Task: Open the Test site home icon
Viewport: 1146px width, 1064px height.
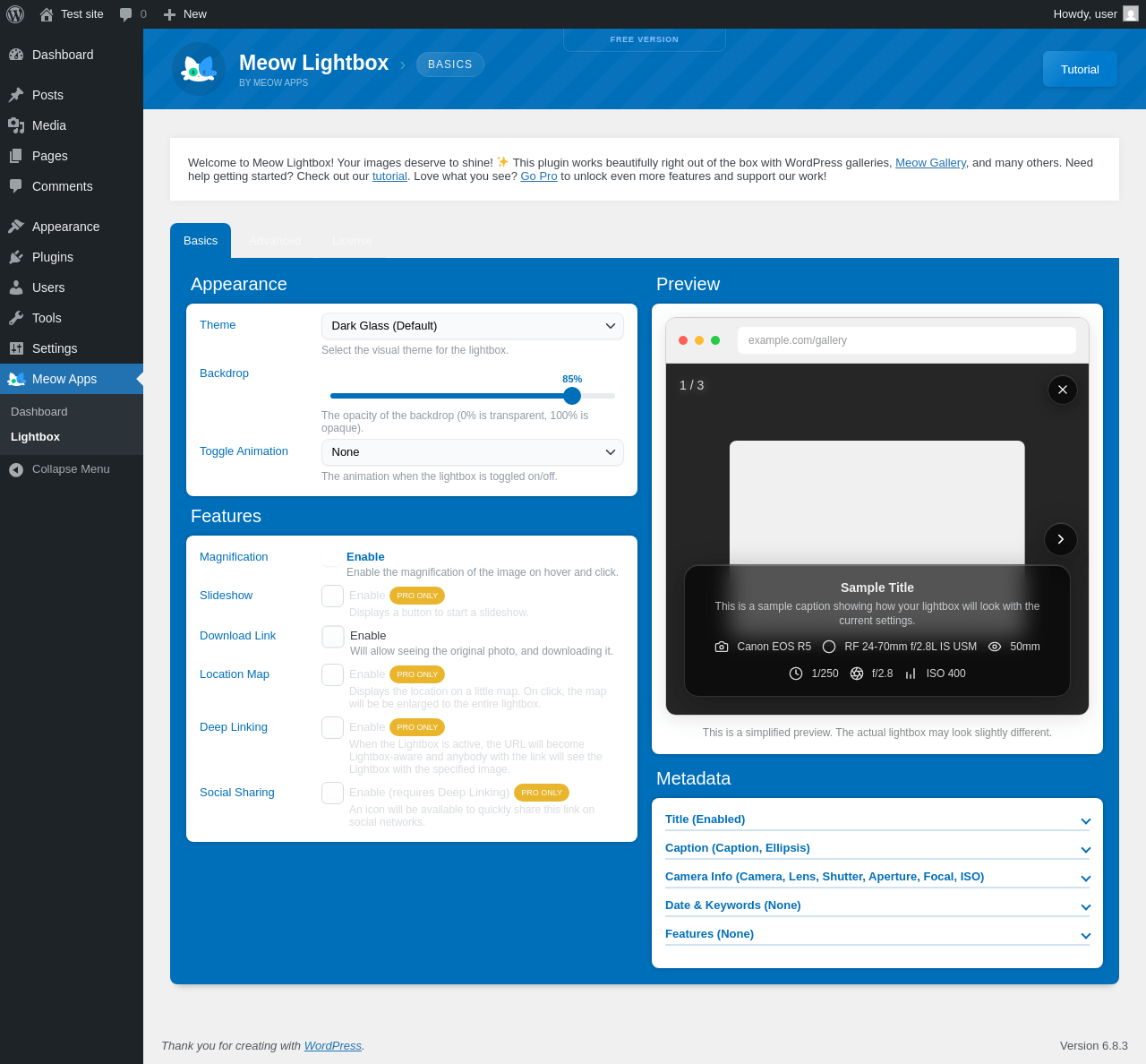Action: pyautogui.click(x=47, y=14)
